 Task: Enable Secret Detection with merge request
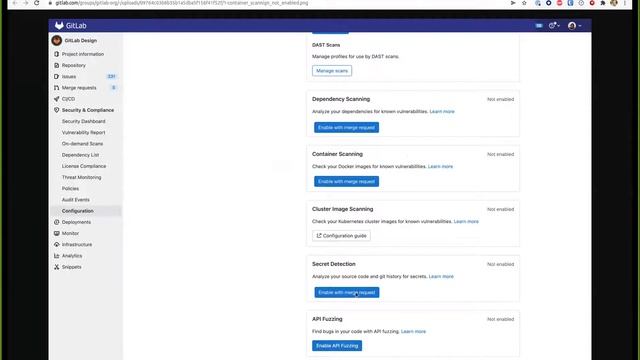coord(347,292)
